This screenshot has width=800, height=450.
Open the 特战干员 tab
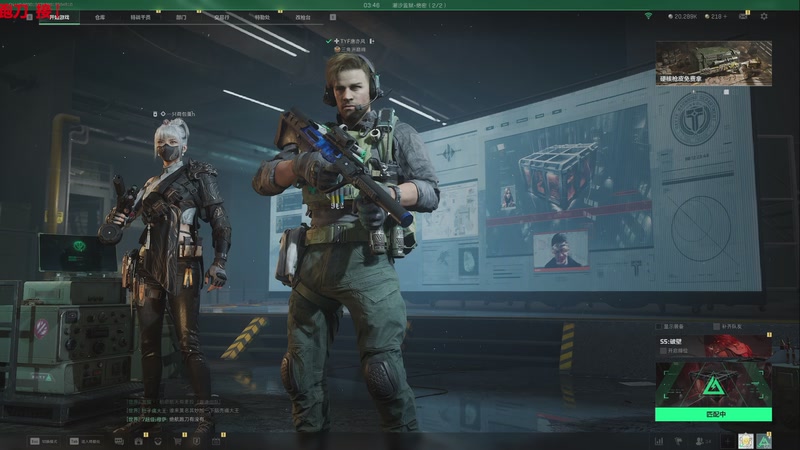coord(140,17)
